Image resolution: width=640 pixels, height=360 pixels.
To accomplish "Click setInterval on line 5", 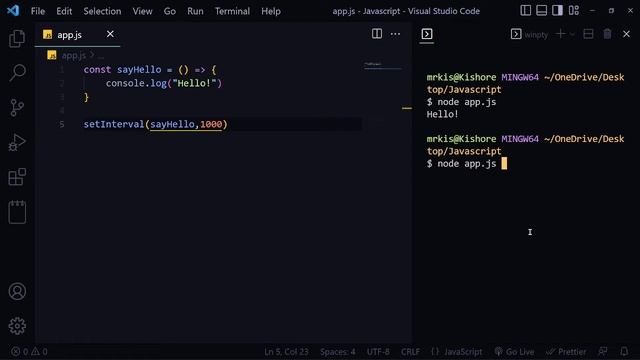I will tap(114, 124).
